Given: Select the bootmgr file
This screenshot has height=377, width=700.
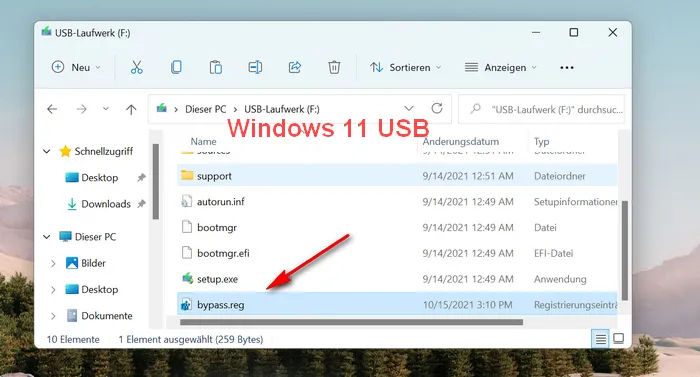Looking at the screenshot, I should [397, 227].
